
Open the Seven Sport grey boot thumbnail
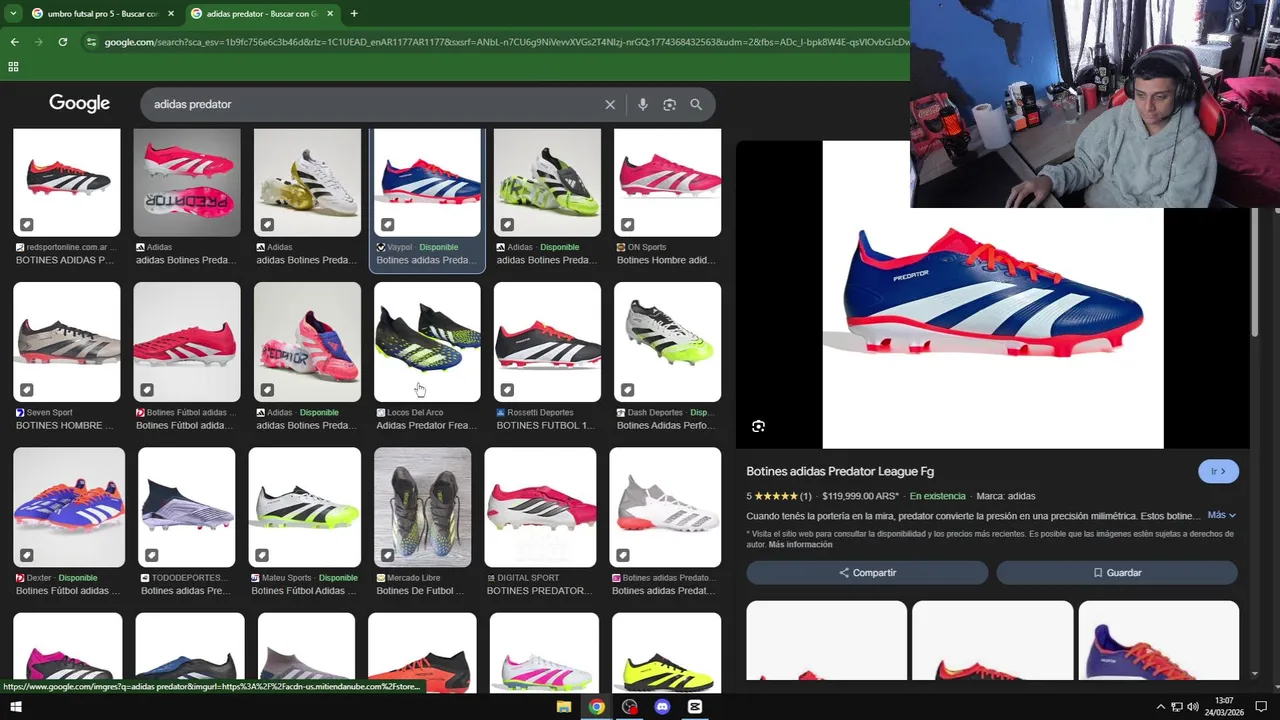(x=67, y=342)
